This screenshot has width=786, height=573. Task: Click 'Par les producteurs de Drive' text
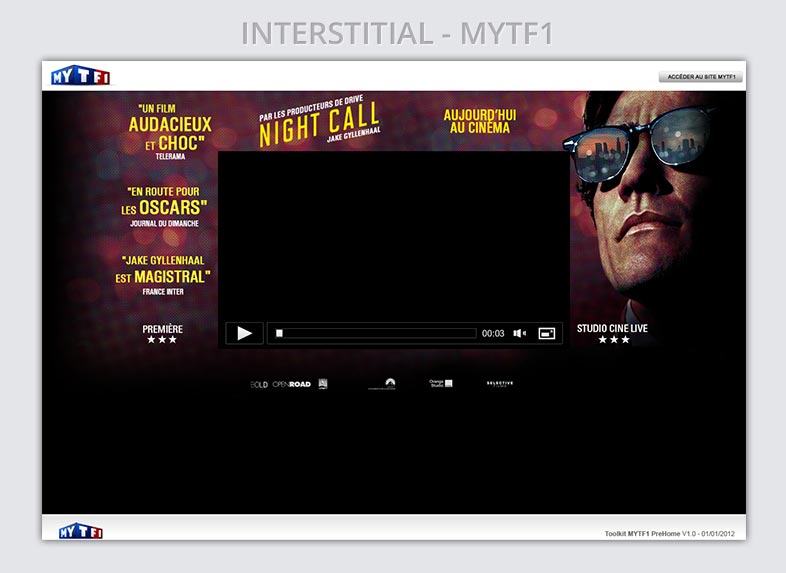coord(311,108)
